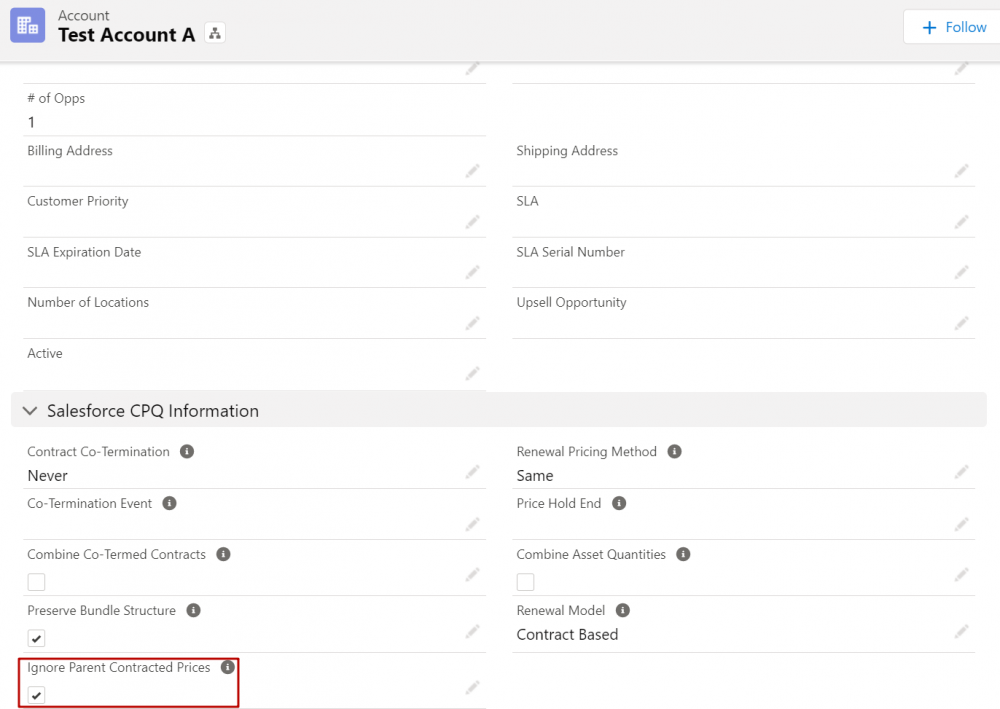The height and width of the screenshot is (709, 1000).
Task: Edit Combine Co-Termed Contracts pencil icon
Action: 472,574
